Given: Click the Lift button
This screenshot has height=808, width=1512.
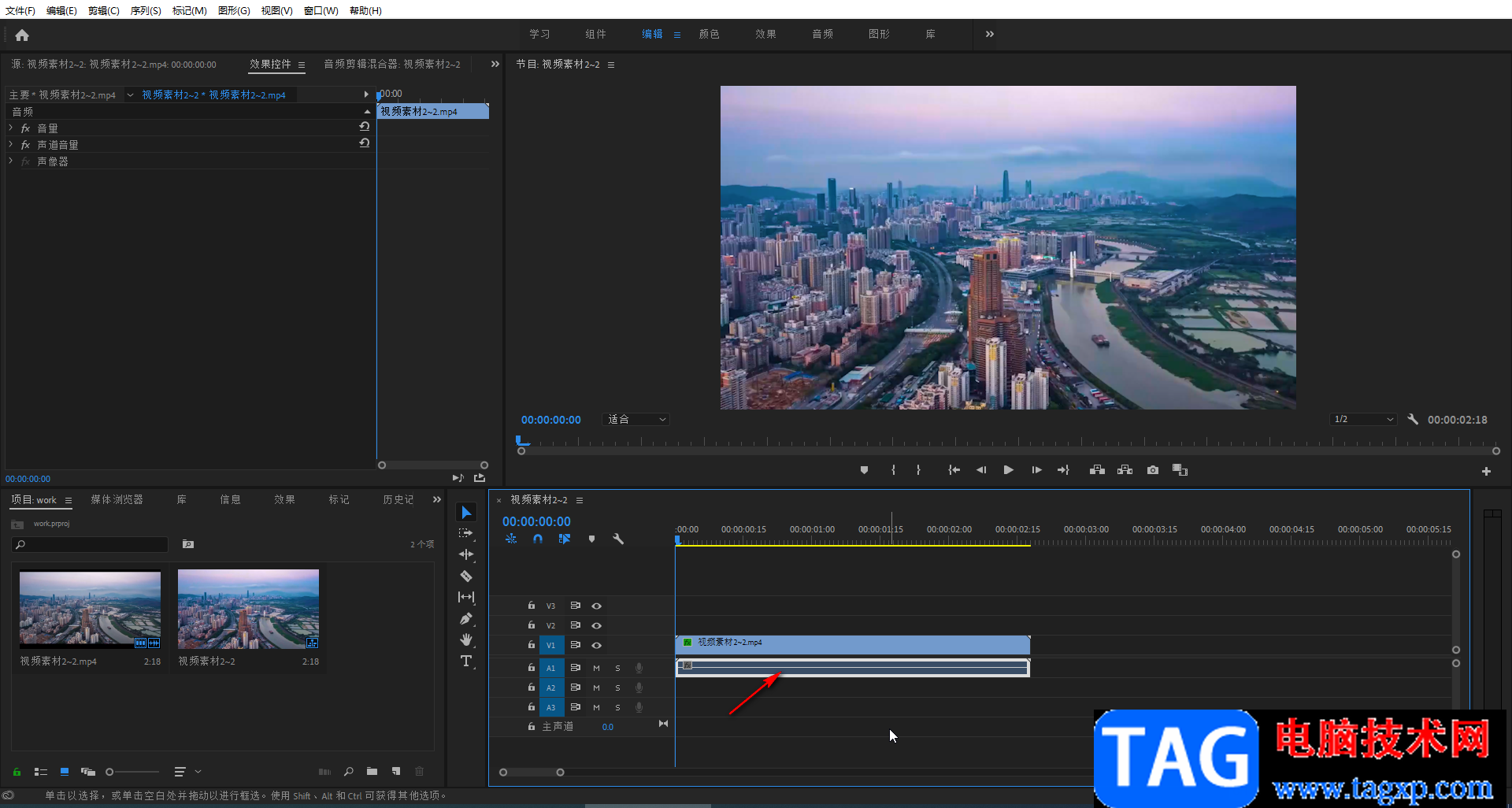Looking at the screenshot, I should 1097,470.
